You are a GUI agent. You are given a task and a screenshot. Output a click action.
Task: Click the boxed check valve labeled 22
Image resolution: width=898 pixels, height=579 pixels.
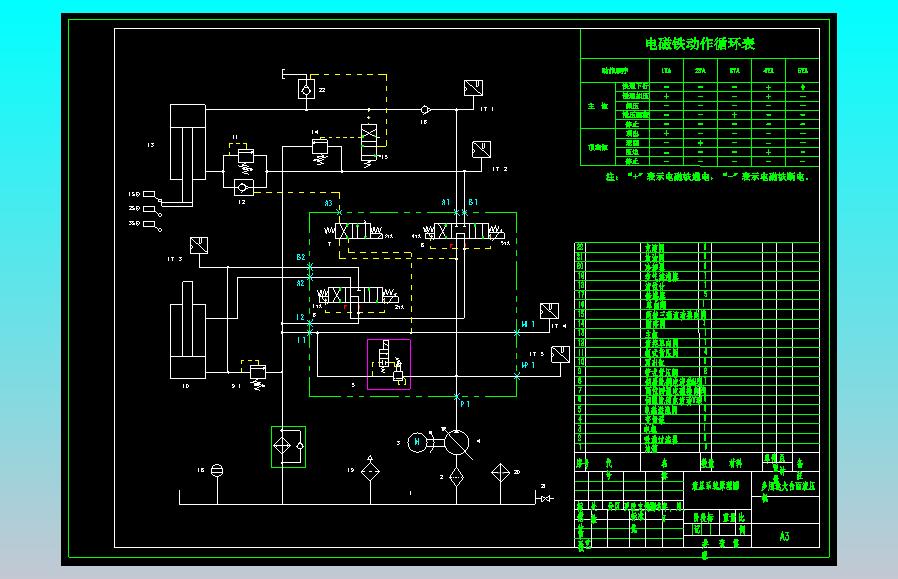pos(306,89)
